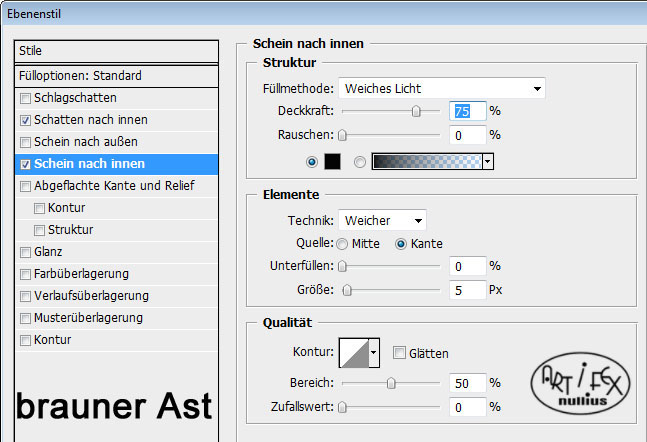Image resolution: width=647 pixels, height=442 pixels.
Task: Select the solid color radio button
Action: 312,162
